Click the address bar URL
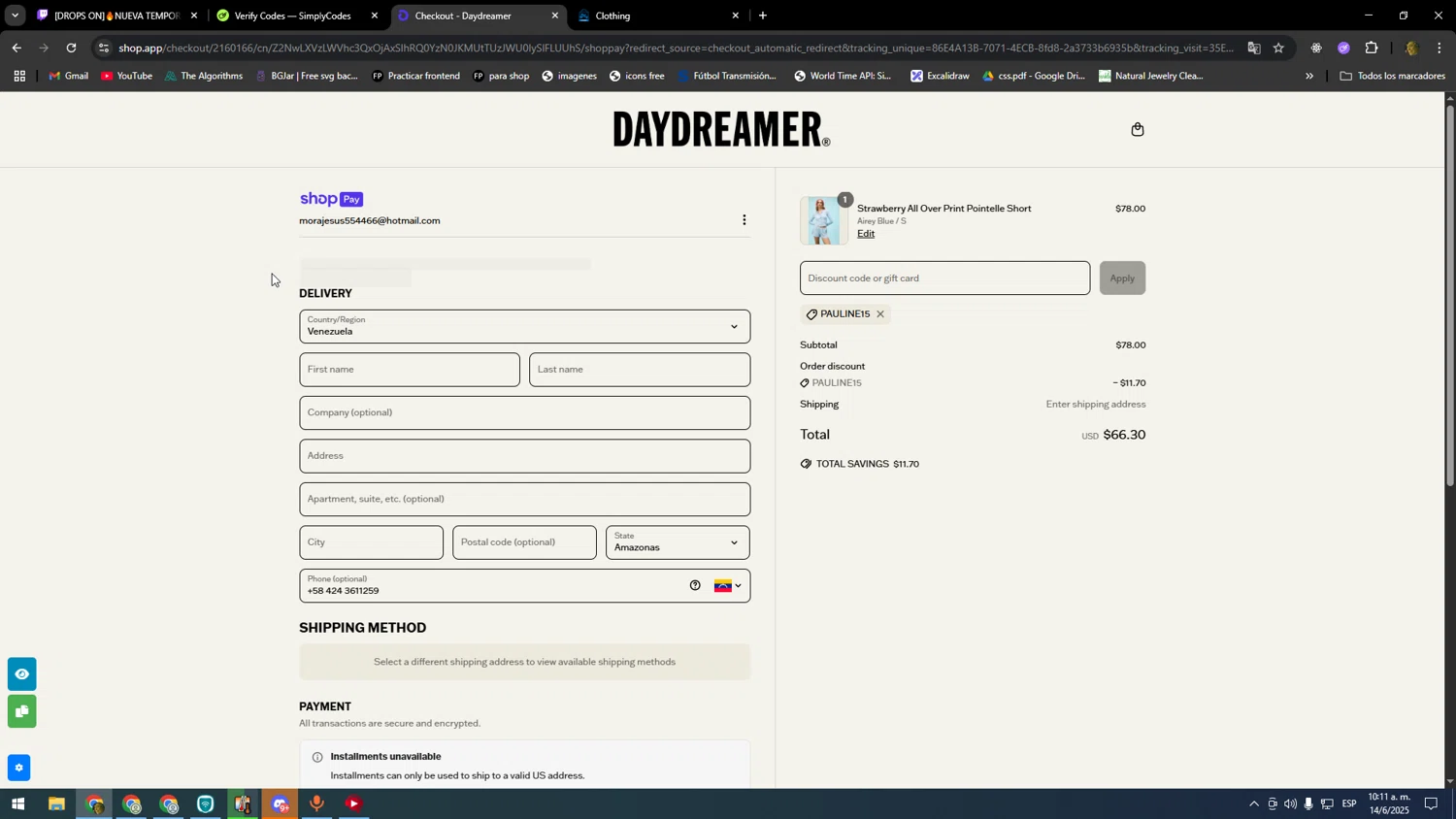The image size is (1456, 819). coord(675,48)
